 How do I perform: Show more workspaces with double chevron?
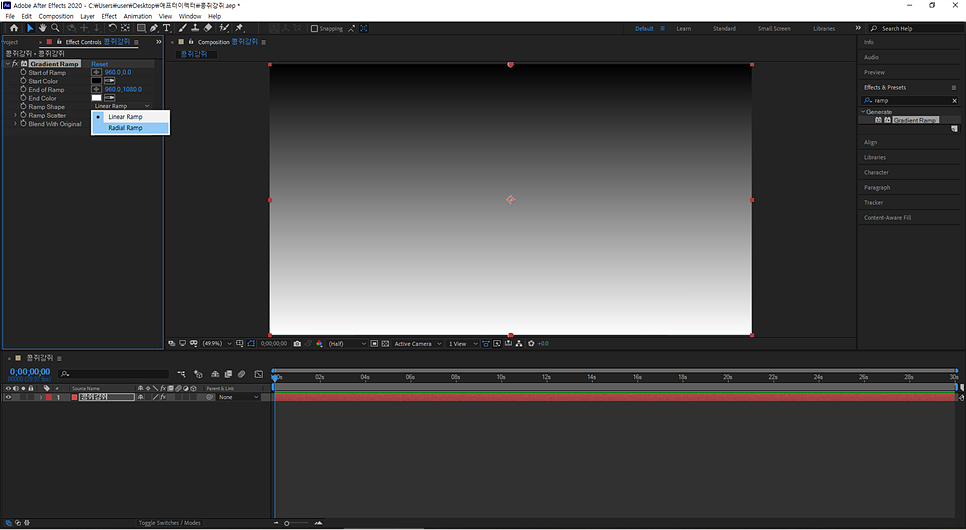[858, 28]
